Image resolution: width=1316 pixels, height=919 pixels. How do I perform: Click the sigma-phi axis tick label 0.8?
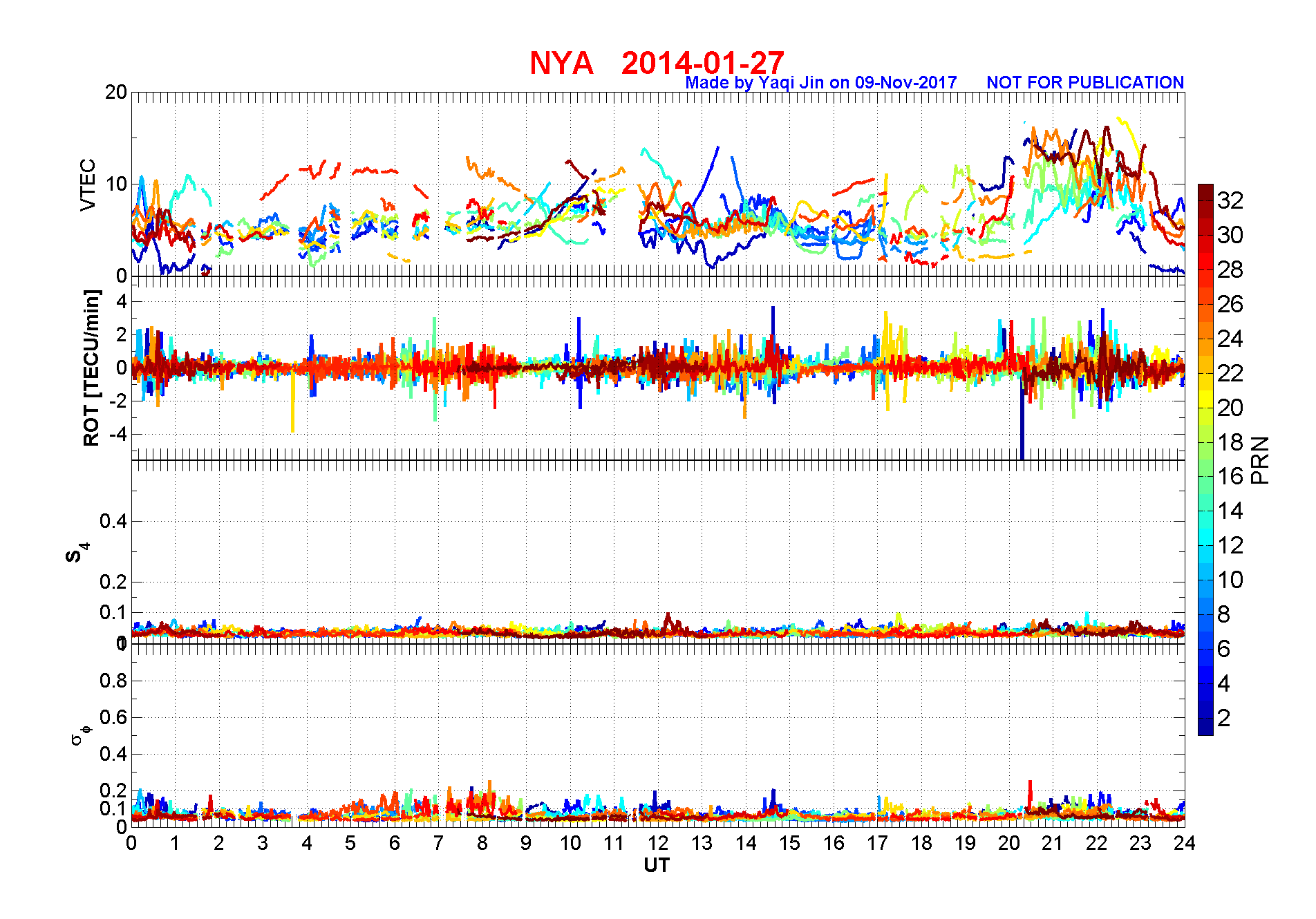[x=113, y=681]
